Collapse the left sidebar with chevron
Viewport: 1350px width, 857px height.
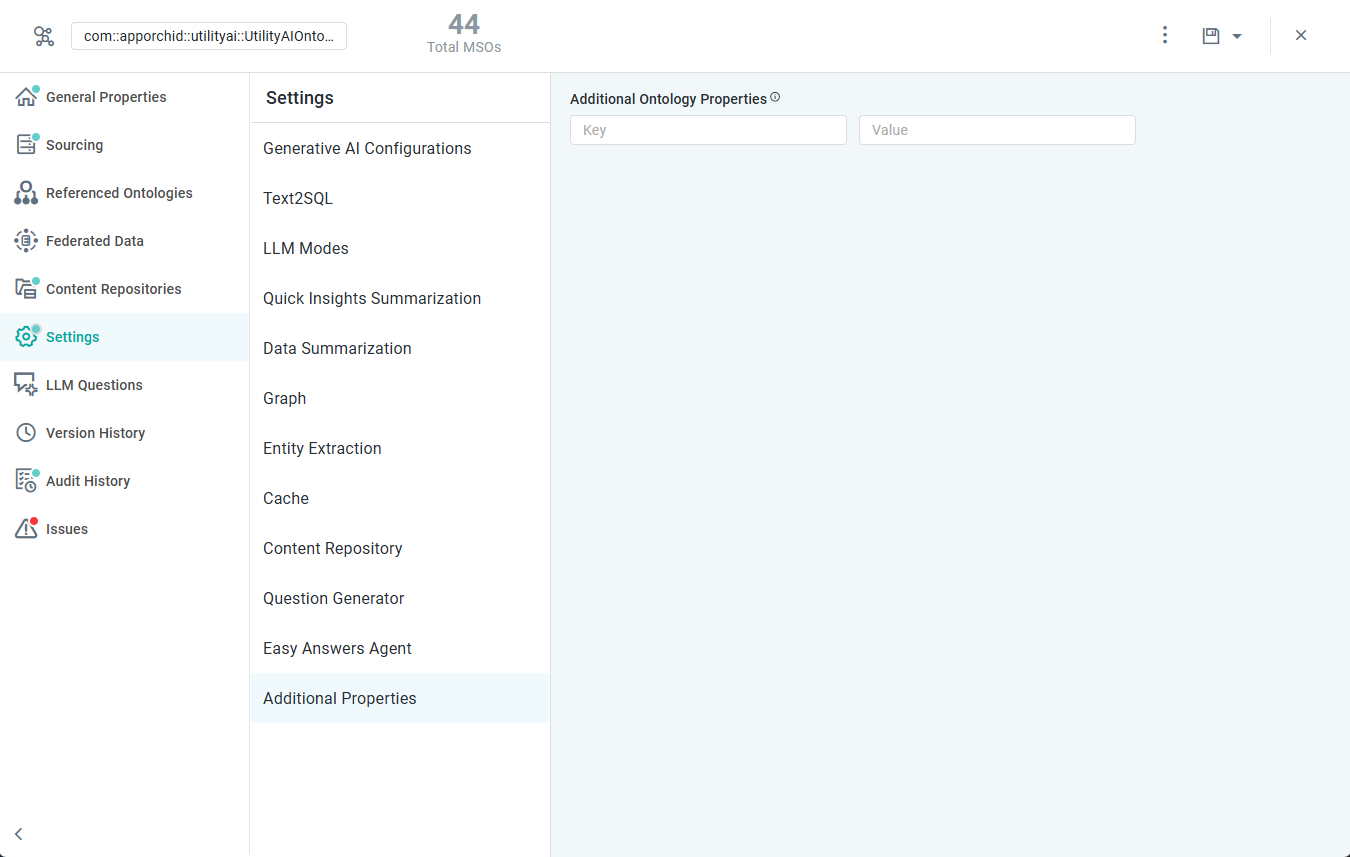point(18,834)
